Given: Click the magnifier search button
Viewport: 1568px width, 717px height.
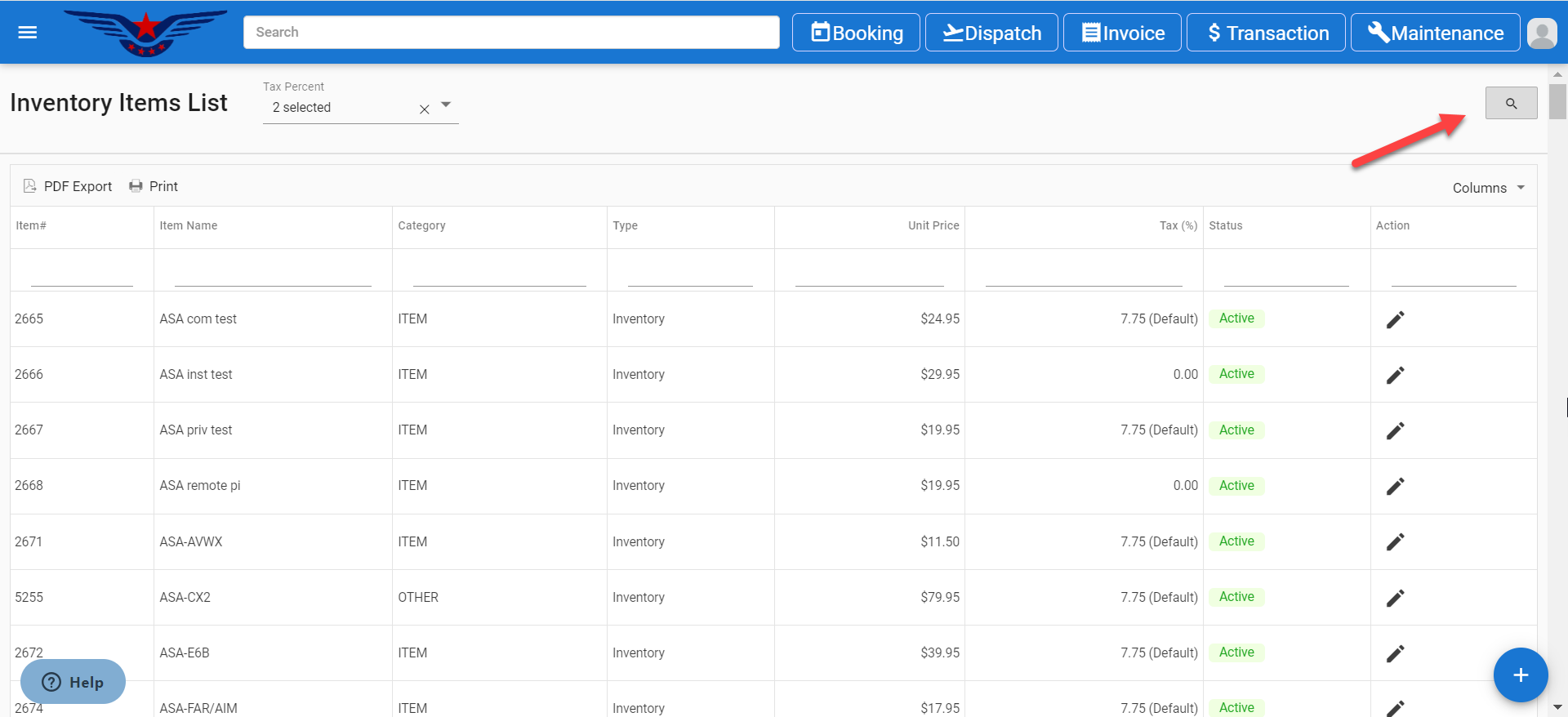Looking at the screenshot, I should pos(1511,104).
